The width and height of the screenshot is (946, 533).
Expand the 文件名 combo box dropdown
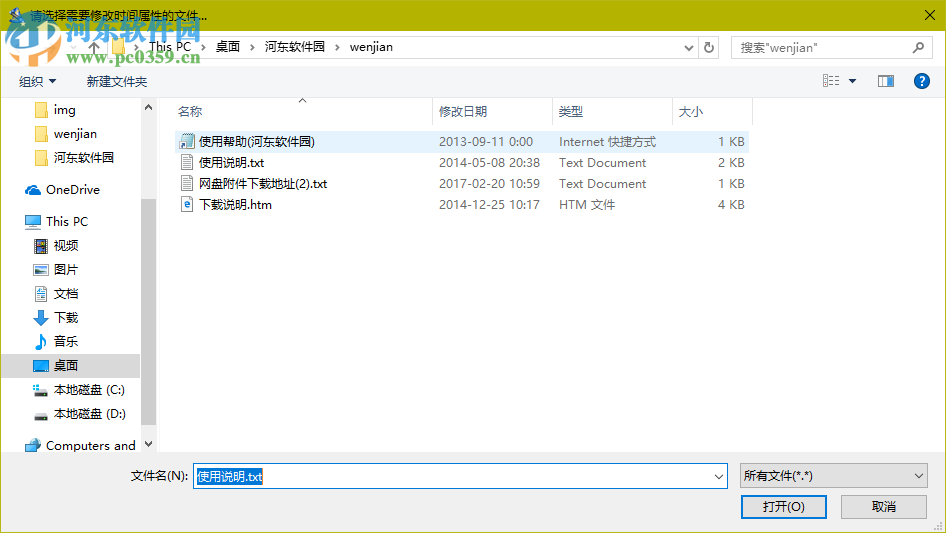[719, 476]
